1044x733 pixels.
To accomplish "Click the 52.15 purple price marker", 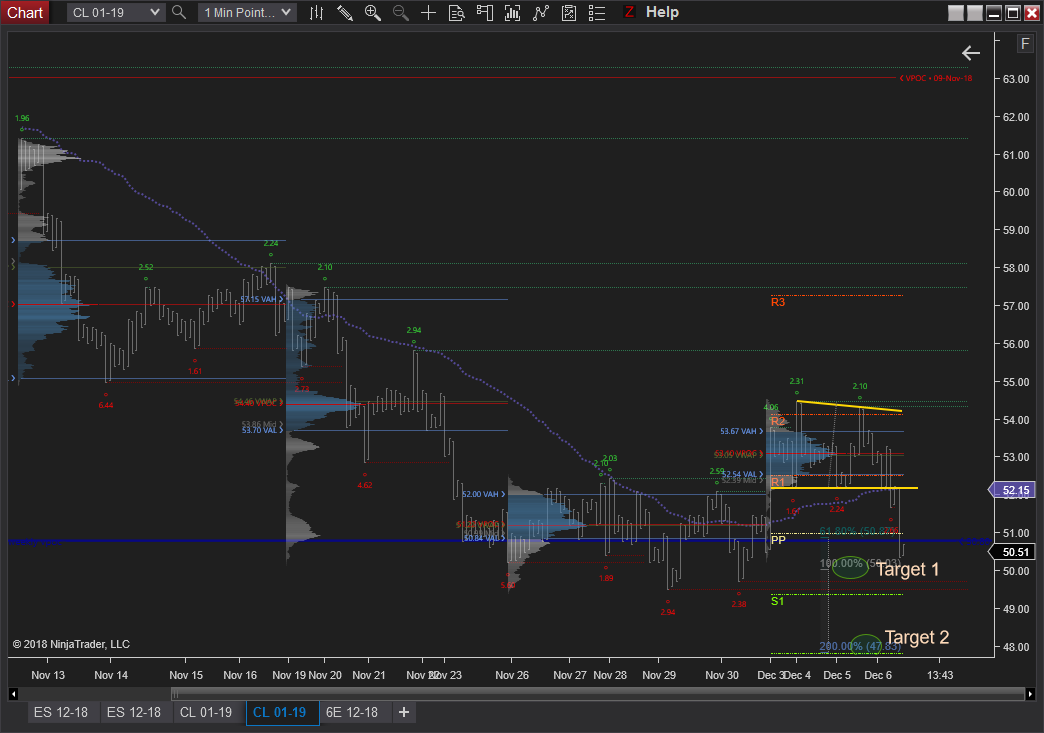I will click(1012, 490).
